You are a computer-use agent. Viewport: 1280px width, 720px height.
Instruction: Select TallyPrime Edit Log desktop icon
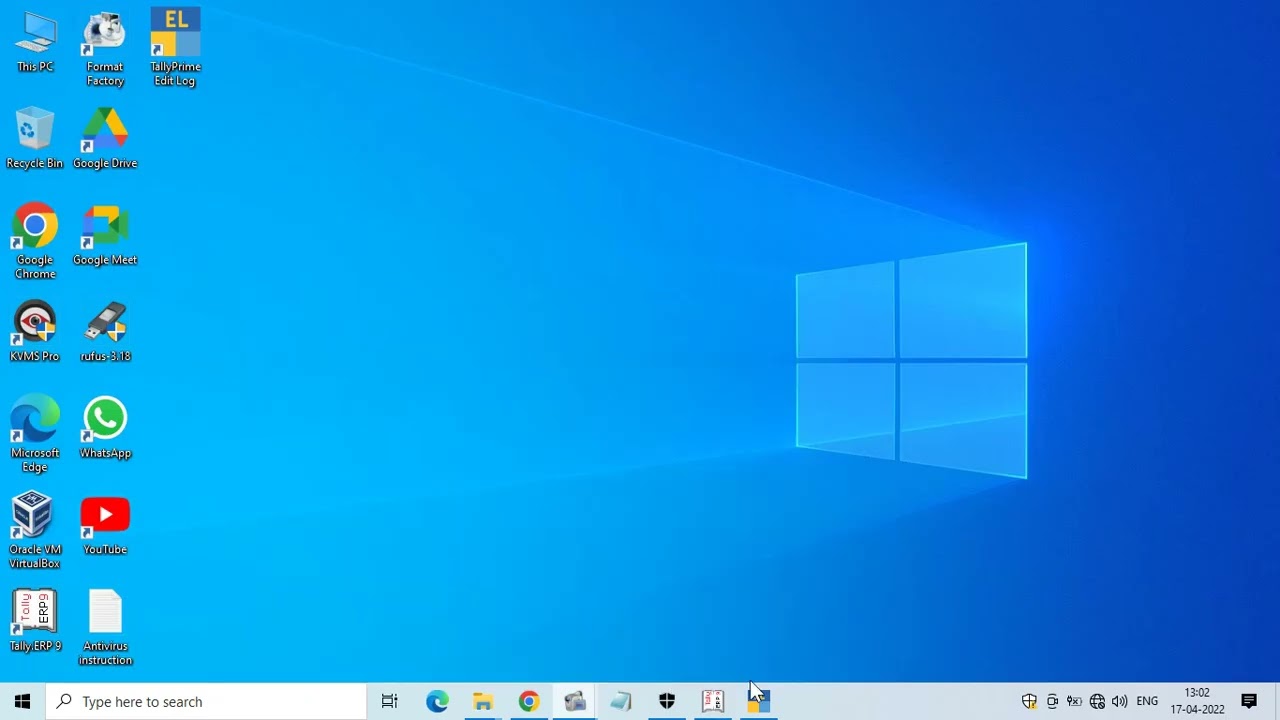[175, 48]
